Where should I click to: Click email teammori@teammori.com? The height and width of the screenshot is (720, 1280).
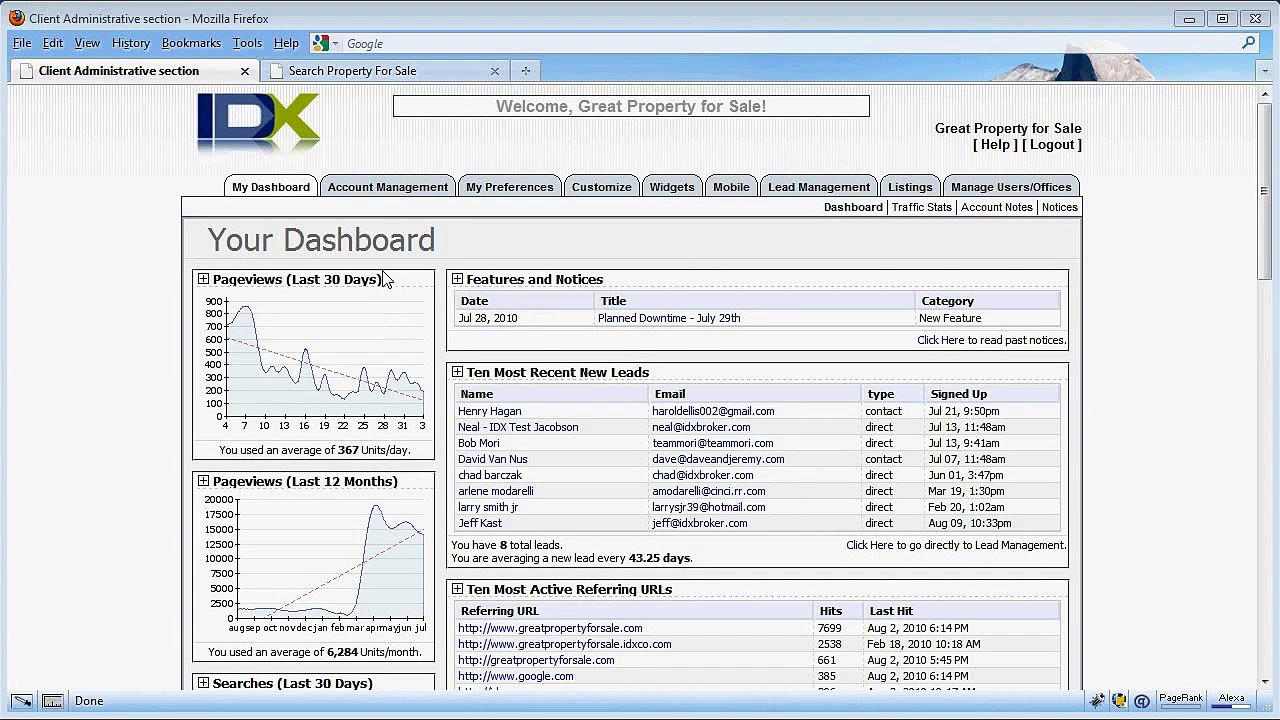[x=713, y=443]
